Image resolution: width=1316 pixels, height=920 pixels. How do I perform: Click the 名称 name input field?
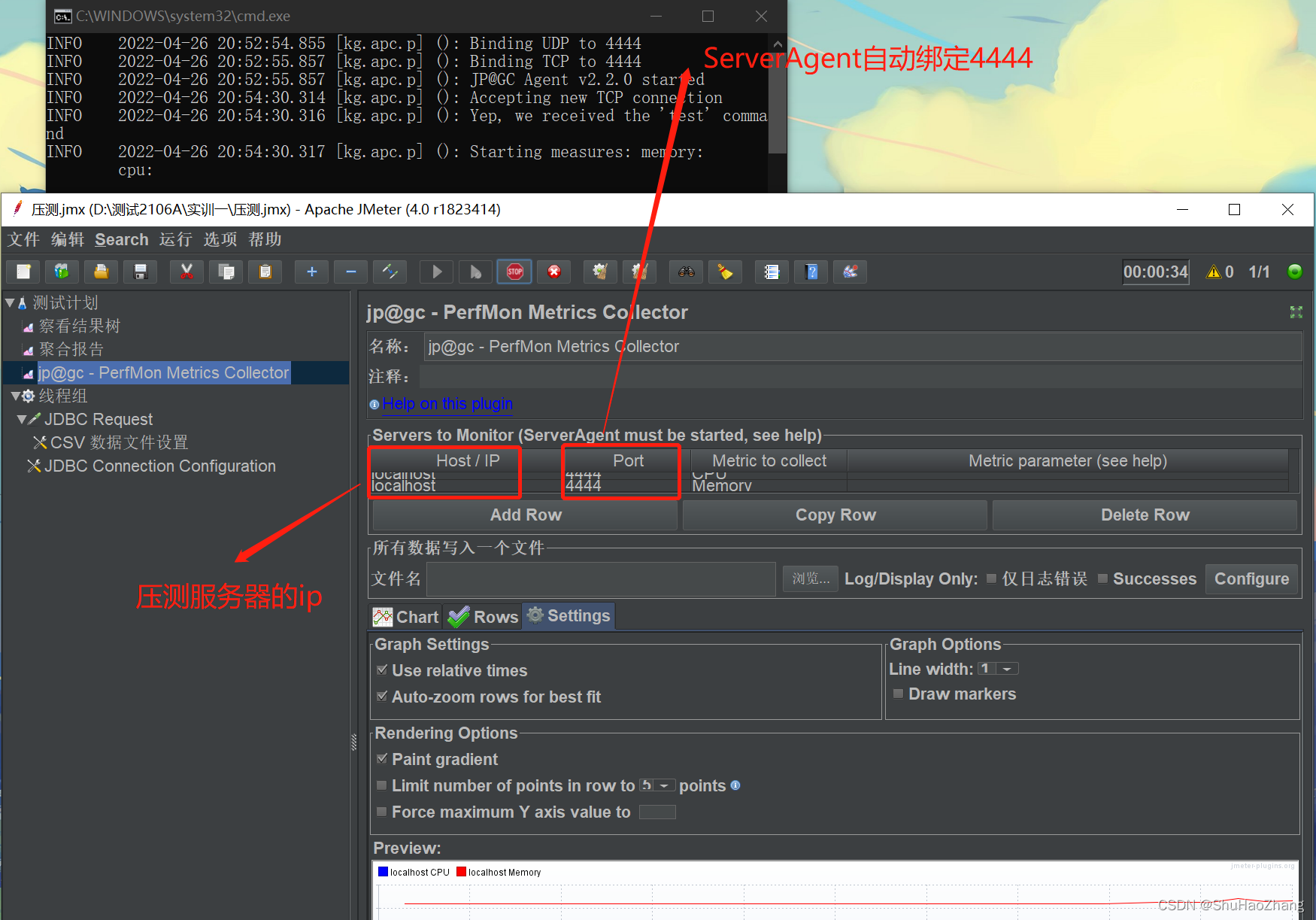tap(863, 346)
